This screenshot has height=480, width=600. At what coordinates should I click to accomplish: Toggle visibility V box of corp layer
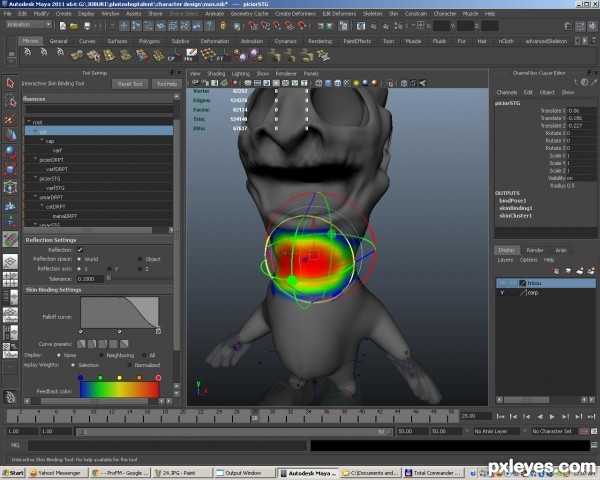(x=502, y=293)
